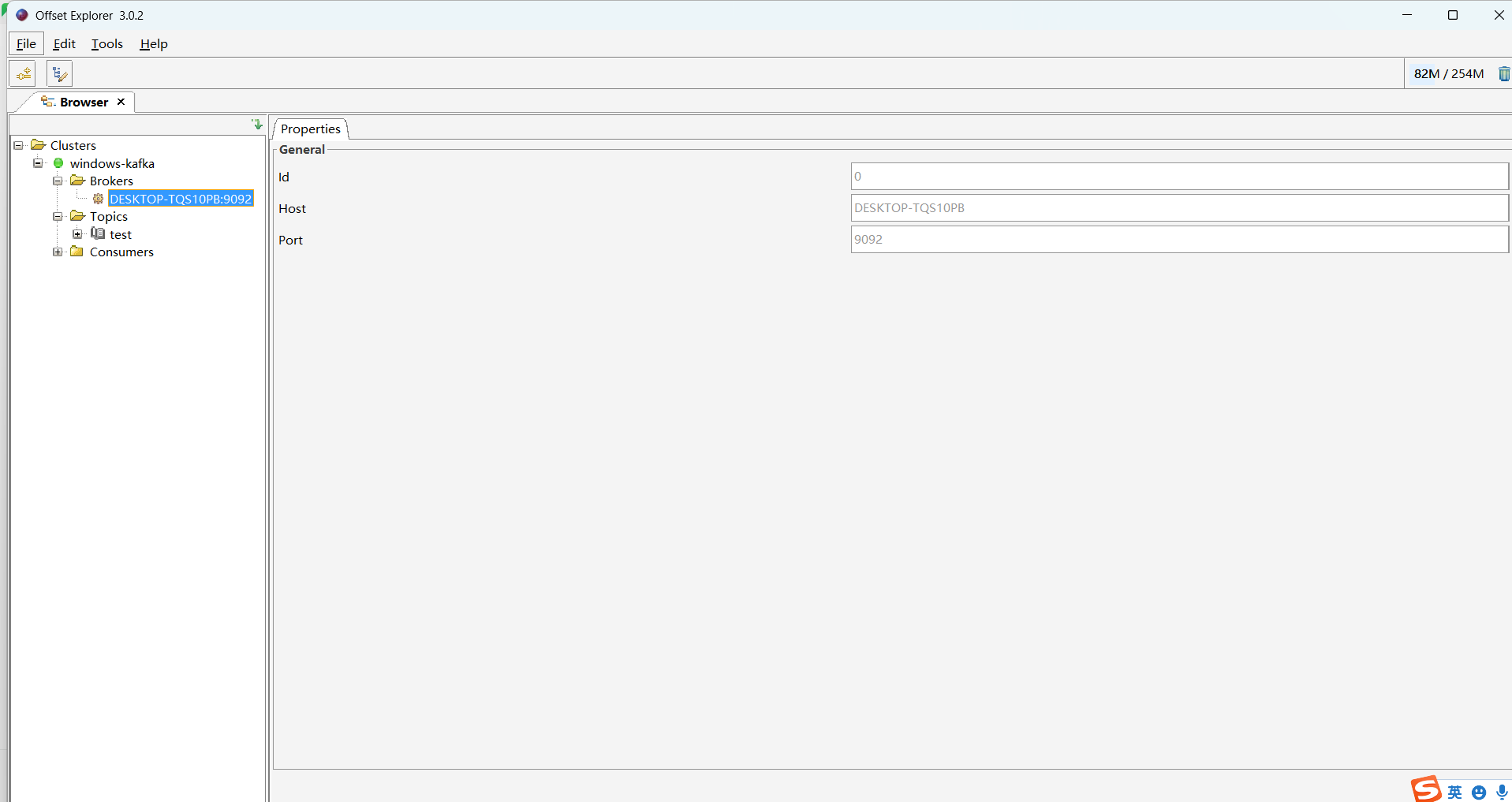Image resolution: width=1512 pixels, height=802 pixels.
Task: Select the windows-kafka cluster
Action: click(x=112, y=163)
